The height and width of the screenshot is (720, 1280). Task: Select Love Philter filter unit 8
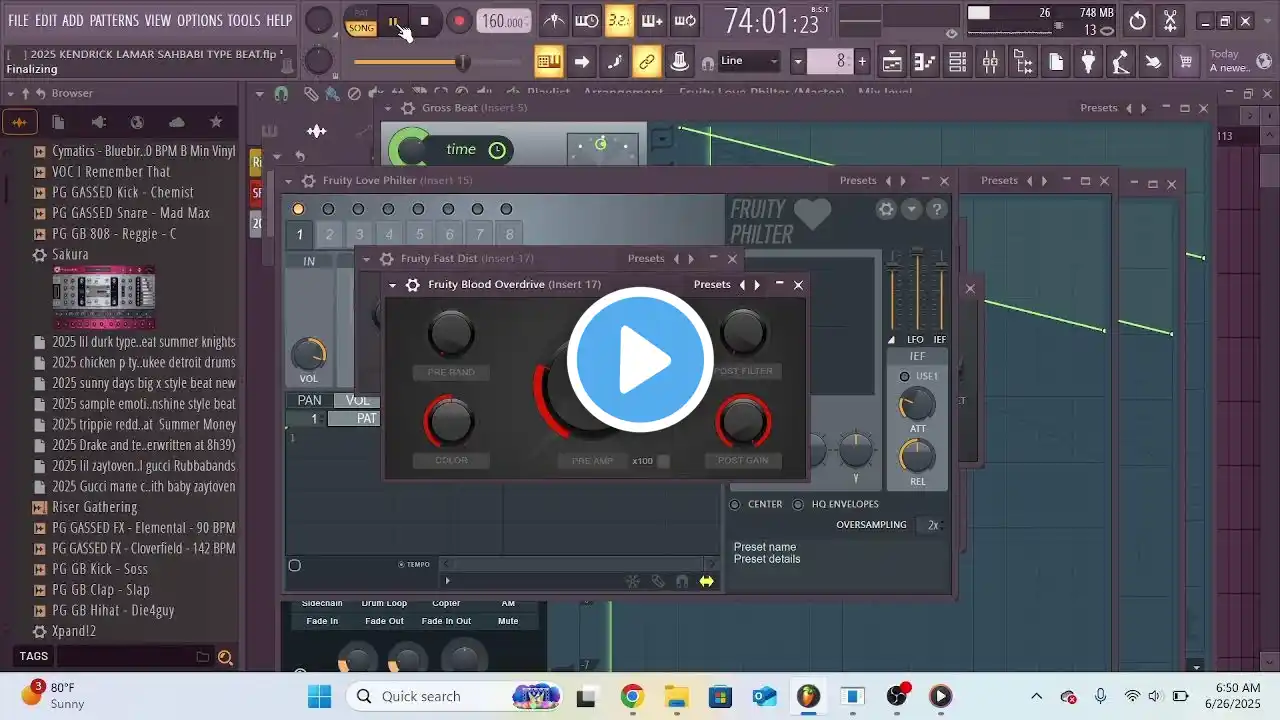coord(509,235)
